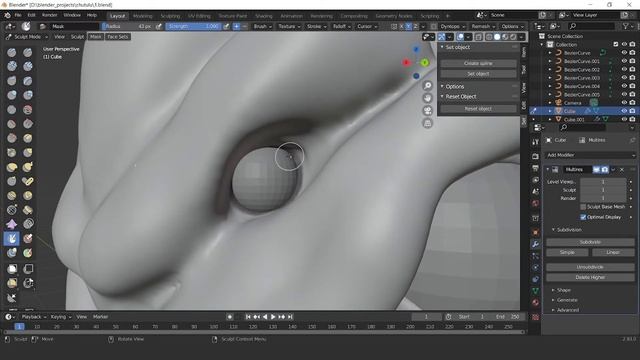The width and height of the screenshot is (640, 360).
Task: Switch perspective/orthographic grid icon
Action: click(x=427, y=123)
